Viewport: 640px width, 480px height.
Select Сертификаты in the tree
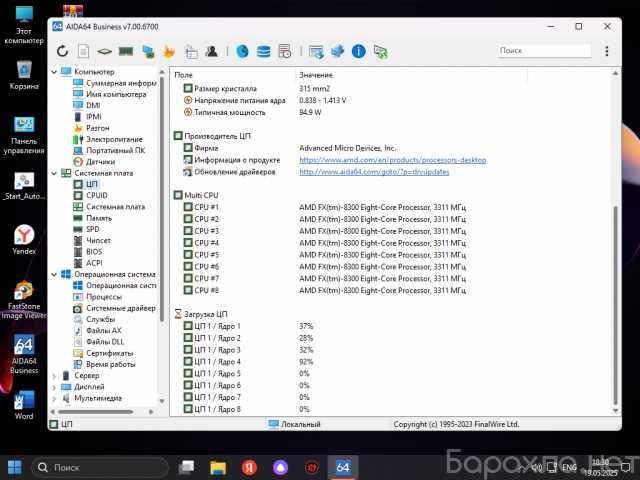103,353
